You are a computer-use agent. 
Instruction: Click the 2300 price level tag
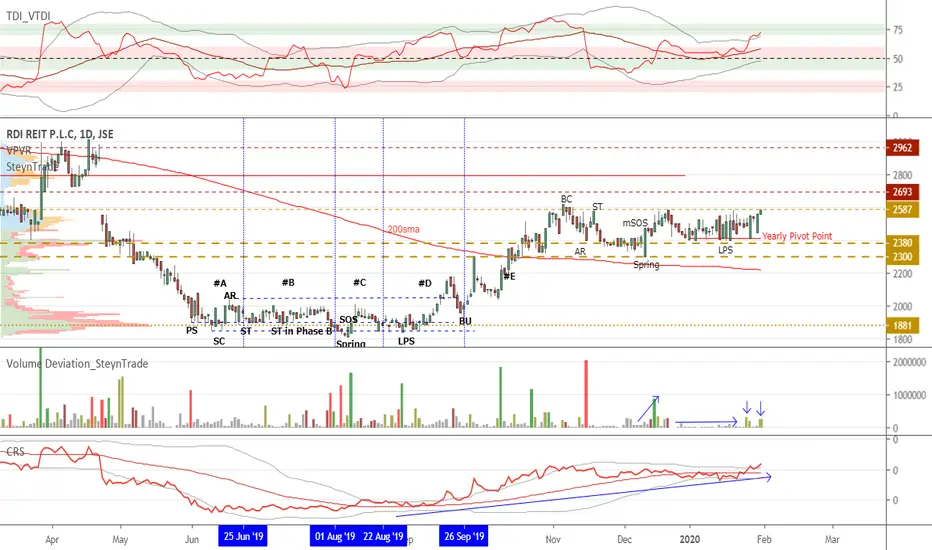tap(902, 257)
